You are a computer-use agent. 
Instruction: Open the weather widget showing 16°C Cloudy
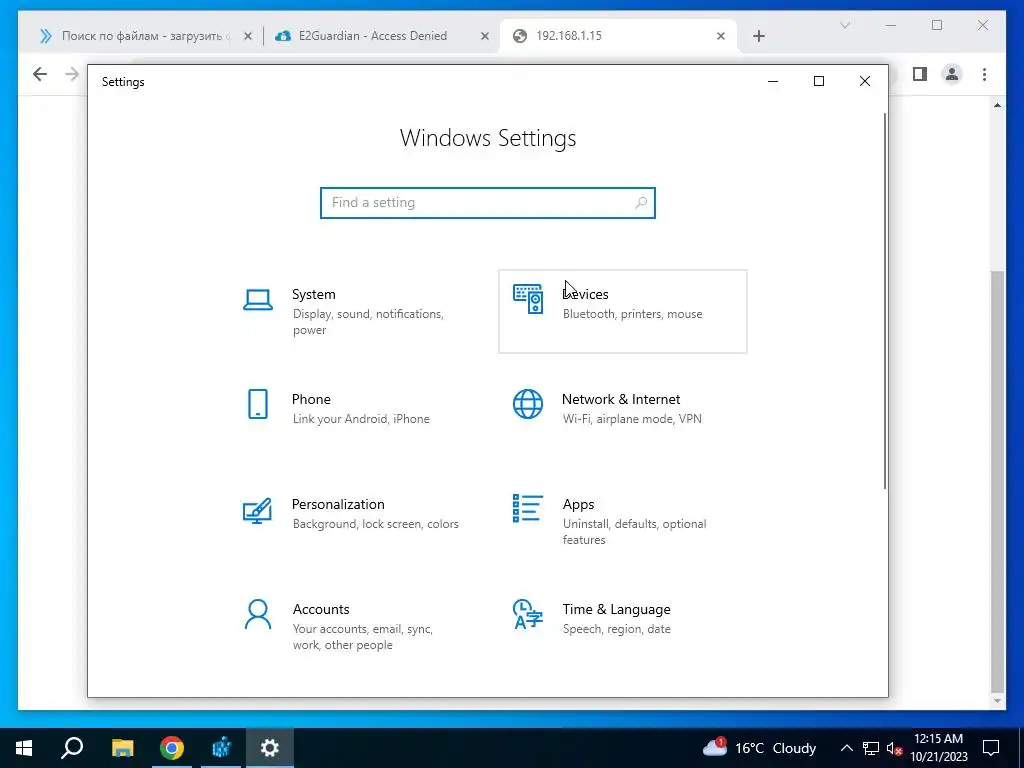click(760, 748)
